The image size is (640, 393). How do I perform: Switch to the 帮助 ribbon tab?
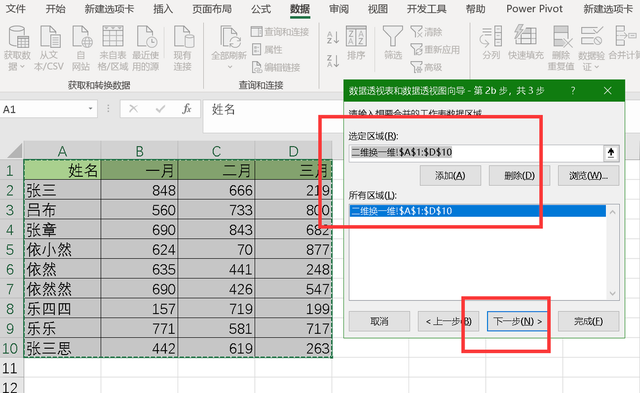pyautogui.click(x=476, y=9)
